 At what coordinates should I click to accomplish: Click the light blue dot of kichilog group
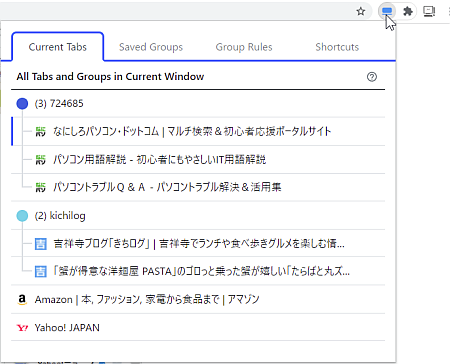pyautogui.click(x=22, y=216)
